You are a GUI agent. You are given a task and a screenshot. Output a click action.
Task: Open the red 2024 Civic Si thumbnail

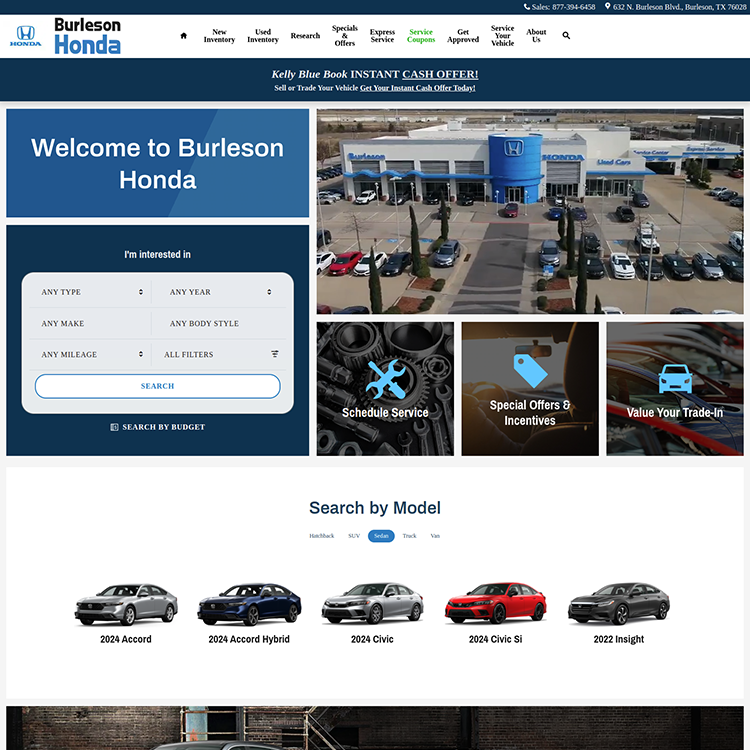point(496,603)
